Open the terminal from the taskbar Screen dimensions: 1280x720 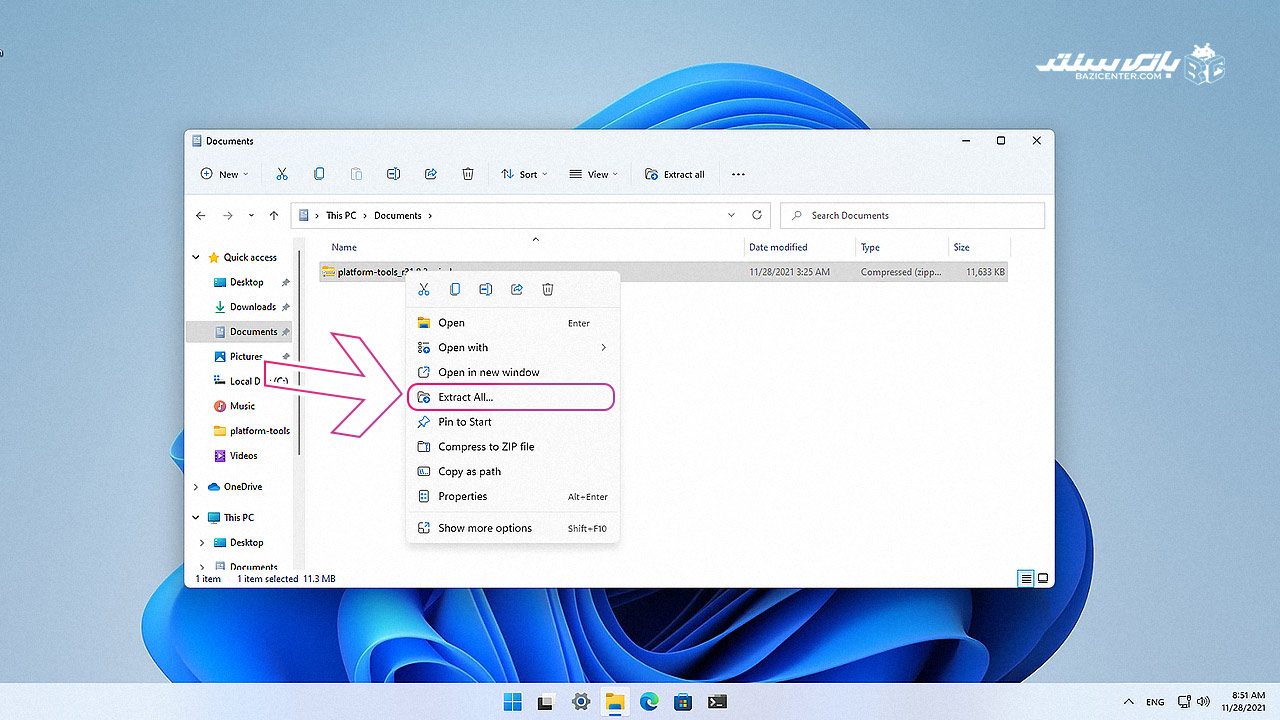coord(717,701)
